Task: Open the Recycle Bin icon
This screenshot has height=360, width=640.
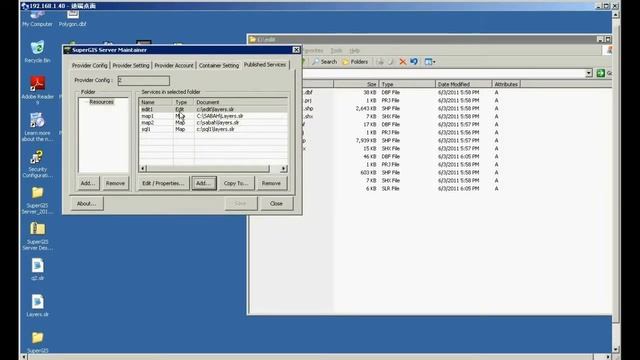Action: (x=37, y=51)
